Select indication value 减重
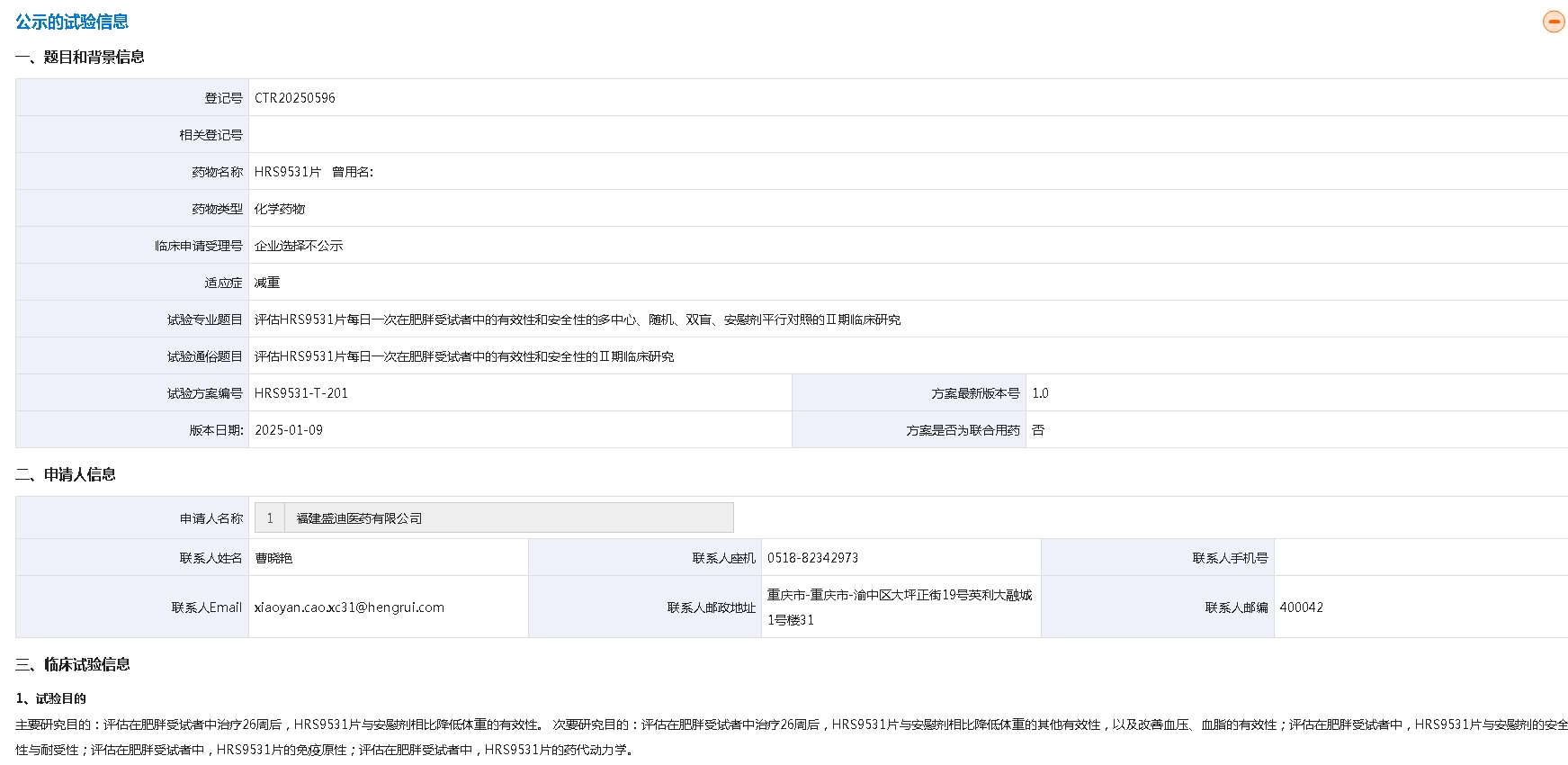The width and height of the screenshot is (1568, 765). click(x=267, y=283)
